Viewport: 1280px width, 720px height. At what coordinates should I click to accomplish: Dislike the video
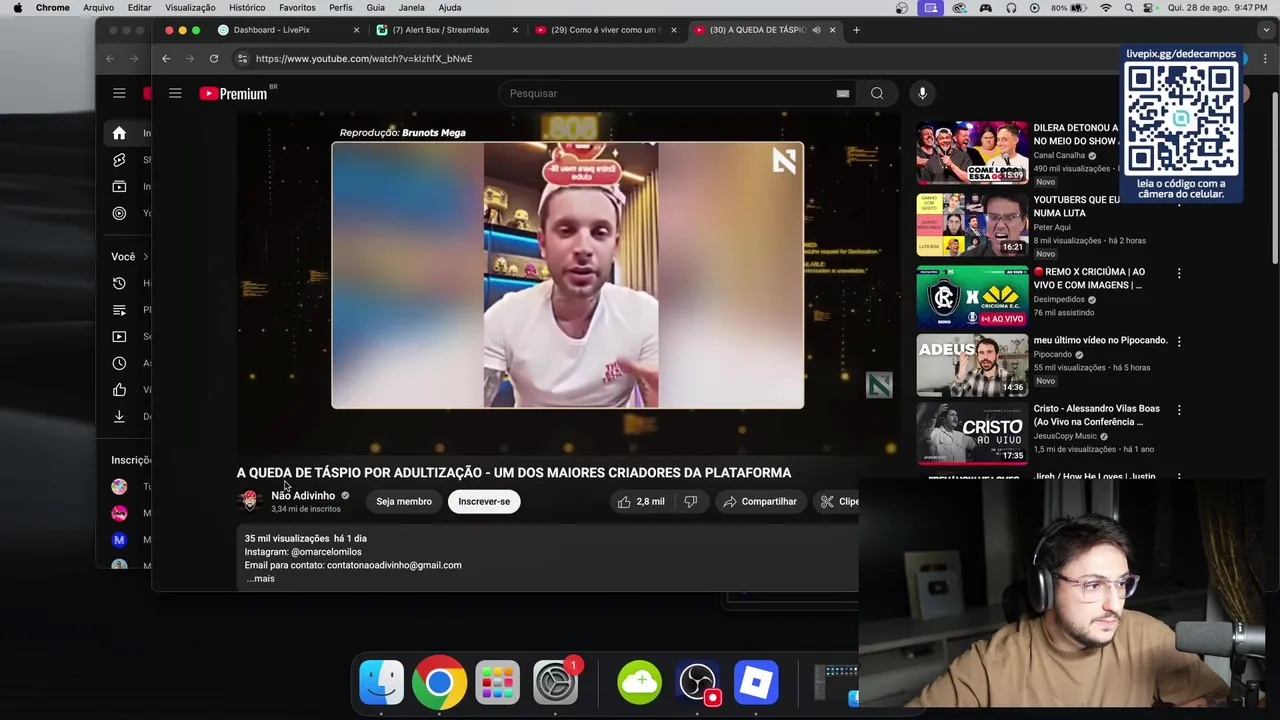click(690, 501)
